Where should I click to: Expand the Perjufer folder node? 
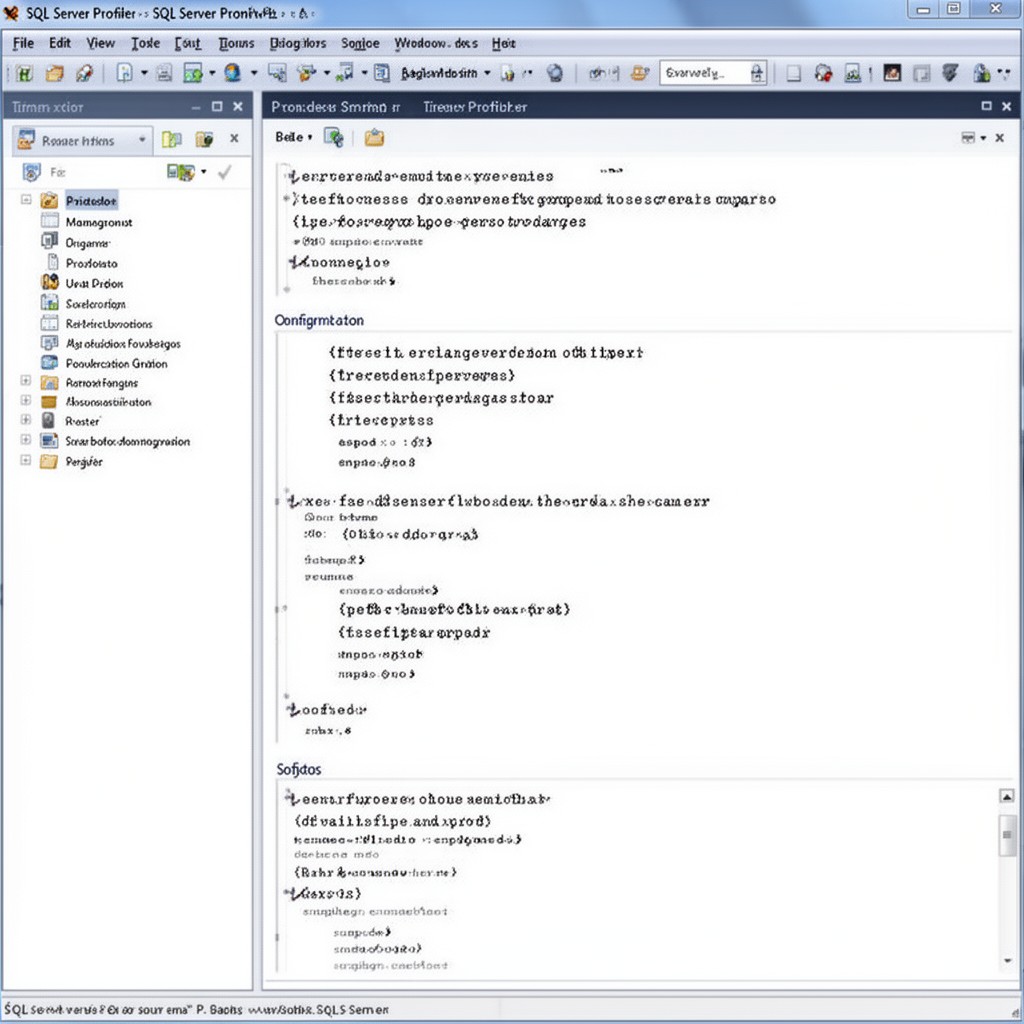(x=25, y=460)
